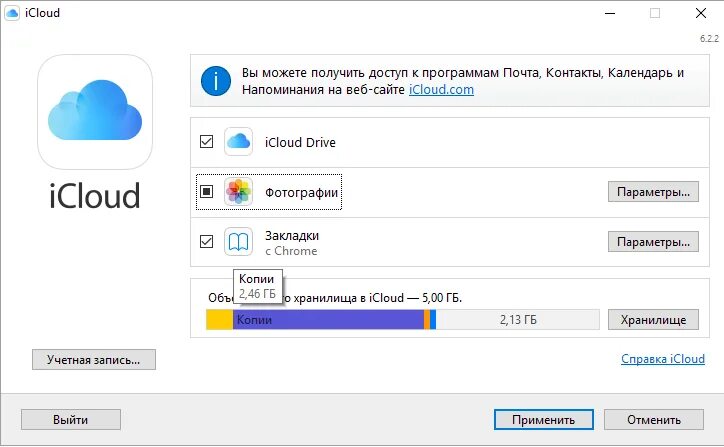The width and height of the screenshot is (724, 447).
Task: Click the Закладки open book icon
Action: (238, 242)
